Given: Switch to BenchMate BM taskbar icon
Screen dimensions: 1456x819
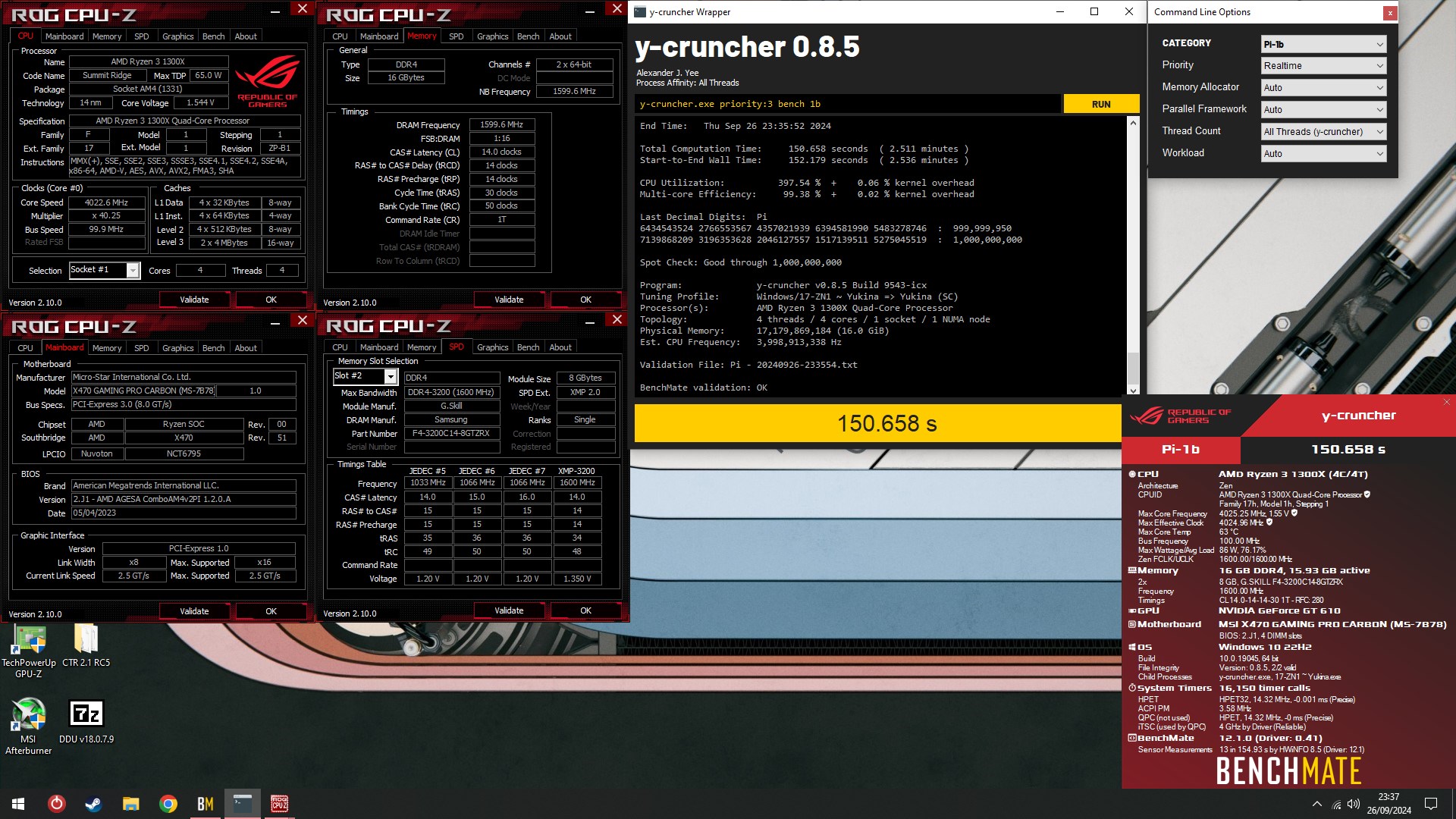Looking at the screenshot, I should [206, 804].
